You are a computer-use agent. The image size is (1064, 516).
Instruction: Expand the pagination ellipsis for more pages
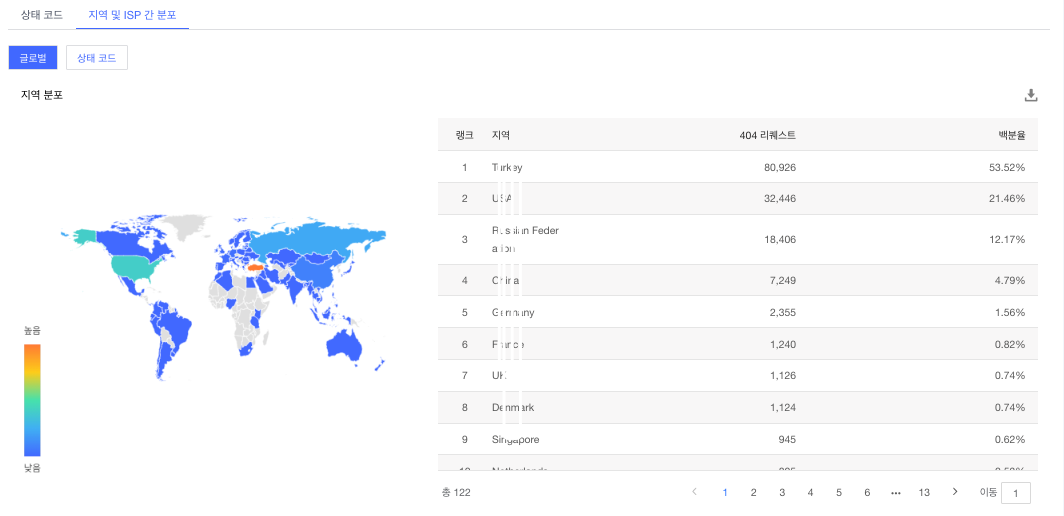(896, 493)
